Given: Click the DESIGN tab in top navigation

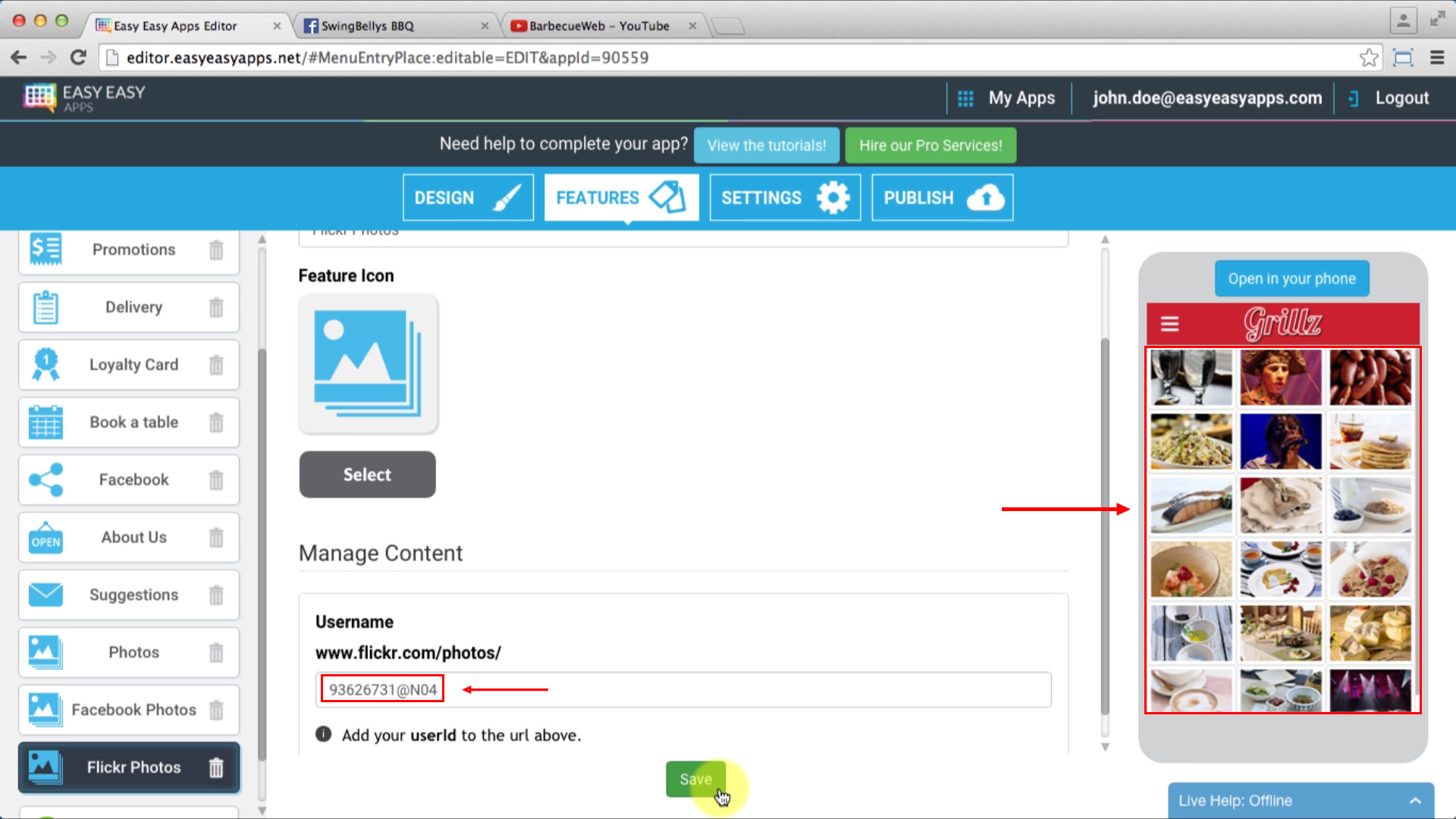Looking at the screenshot, I should point(467,197).
